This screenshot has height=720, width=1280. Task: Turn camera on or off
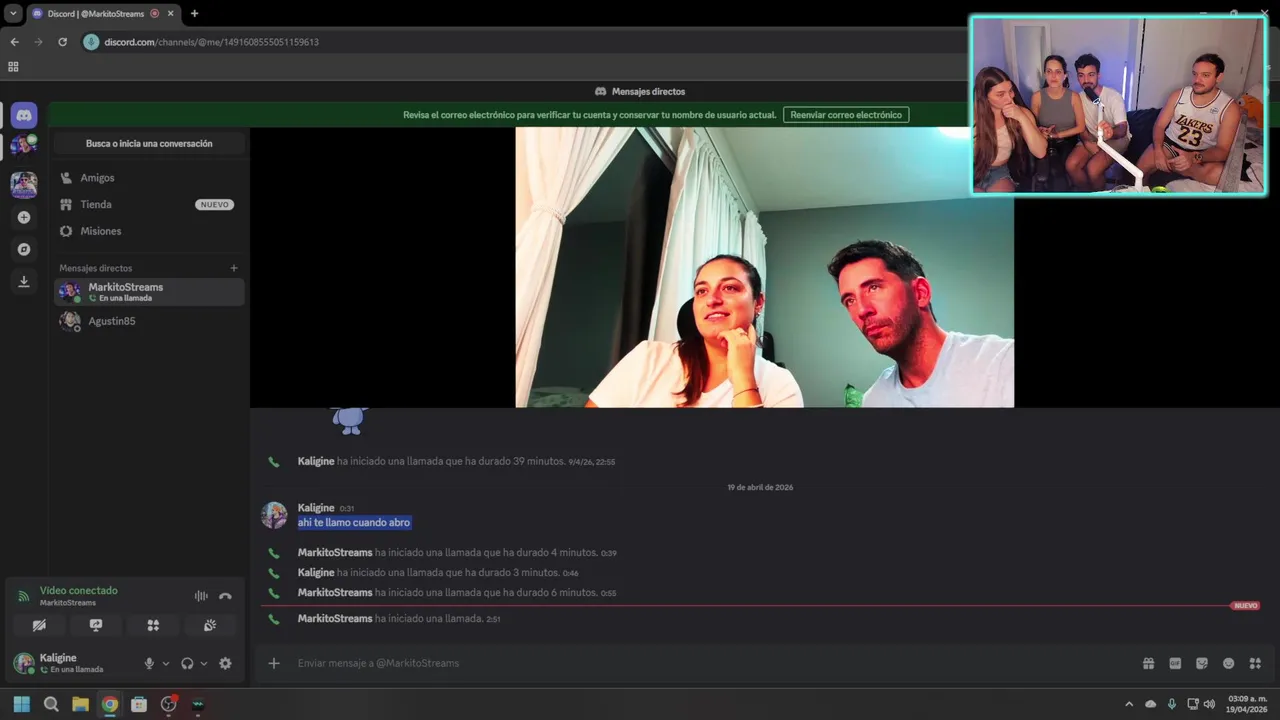tap(39, 625)
